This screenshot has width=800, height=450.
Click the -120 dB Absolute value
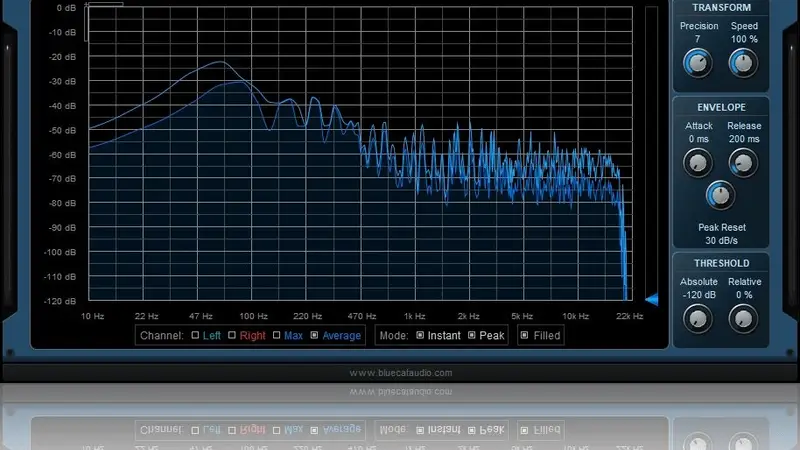pyautogui.click(x=698, y=295)
